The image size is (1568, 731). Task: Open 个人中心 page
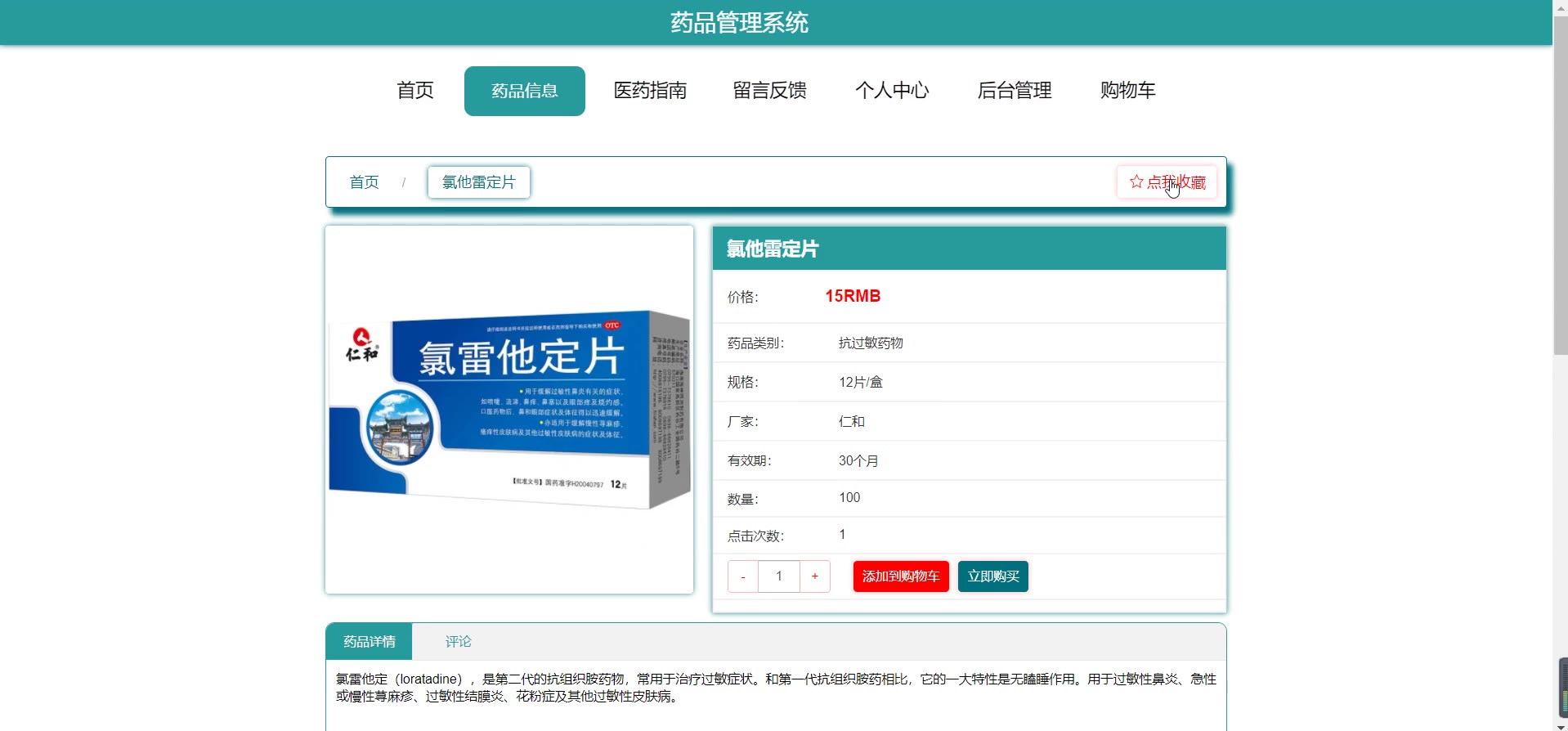[x=892, y=91]
